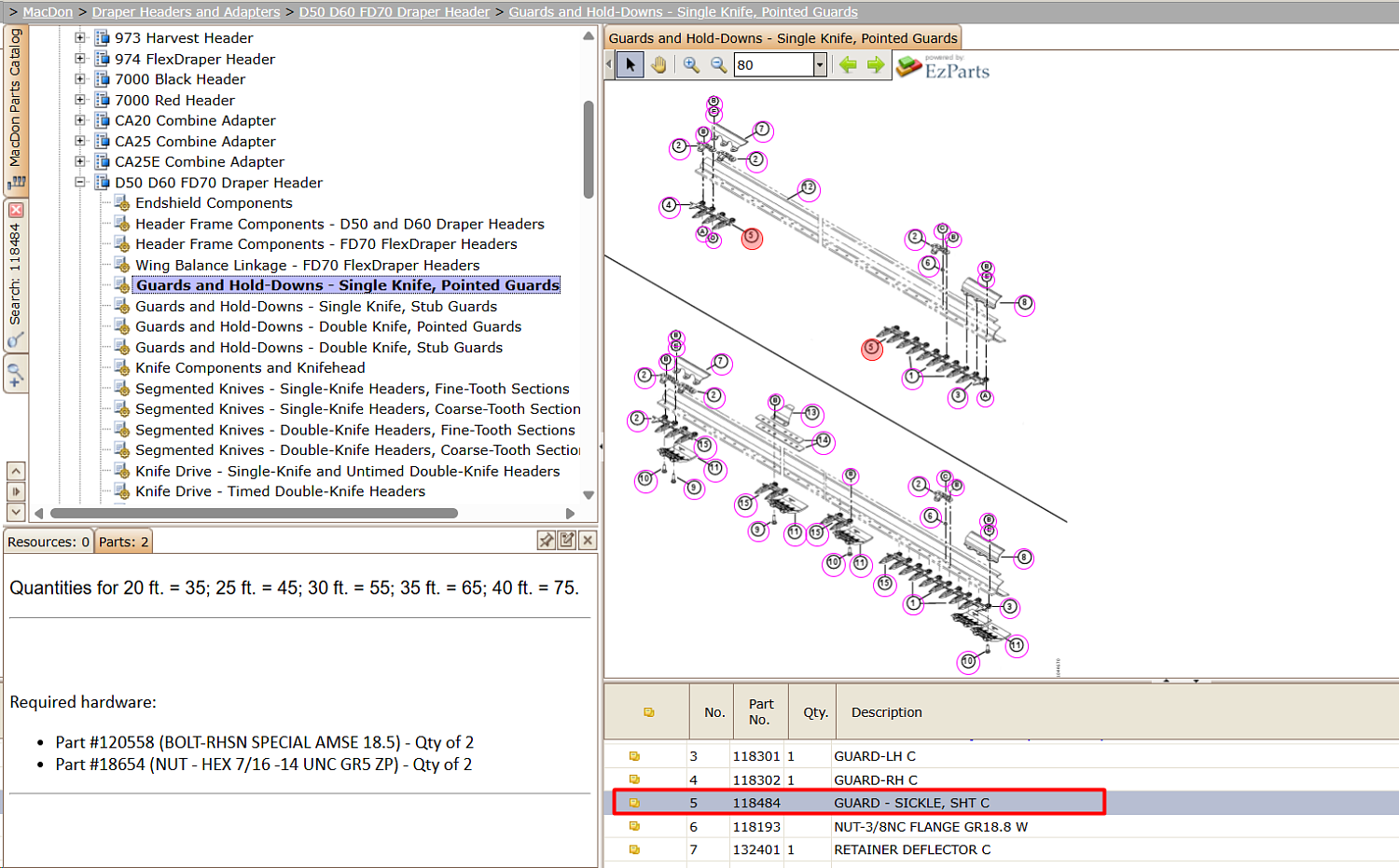Open the MacDon breadcrumb link
The image size is (1399, 868).
(x=48, y=12)
